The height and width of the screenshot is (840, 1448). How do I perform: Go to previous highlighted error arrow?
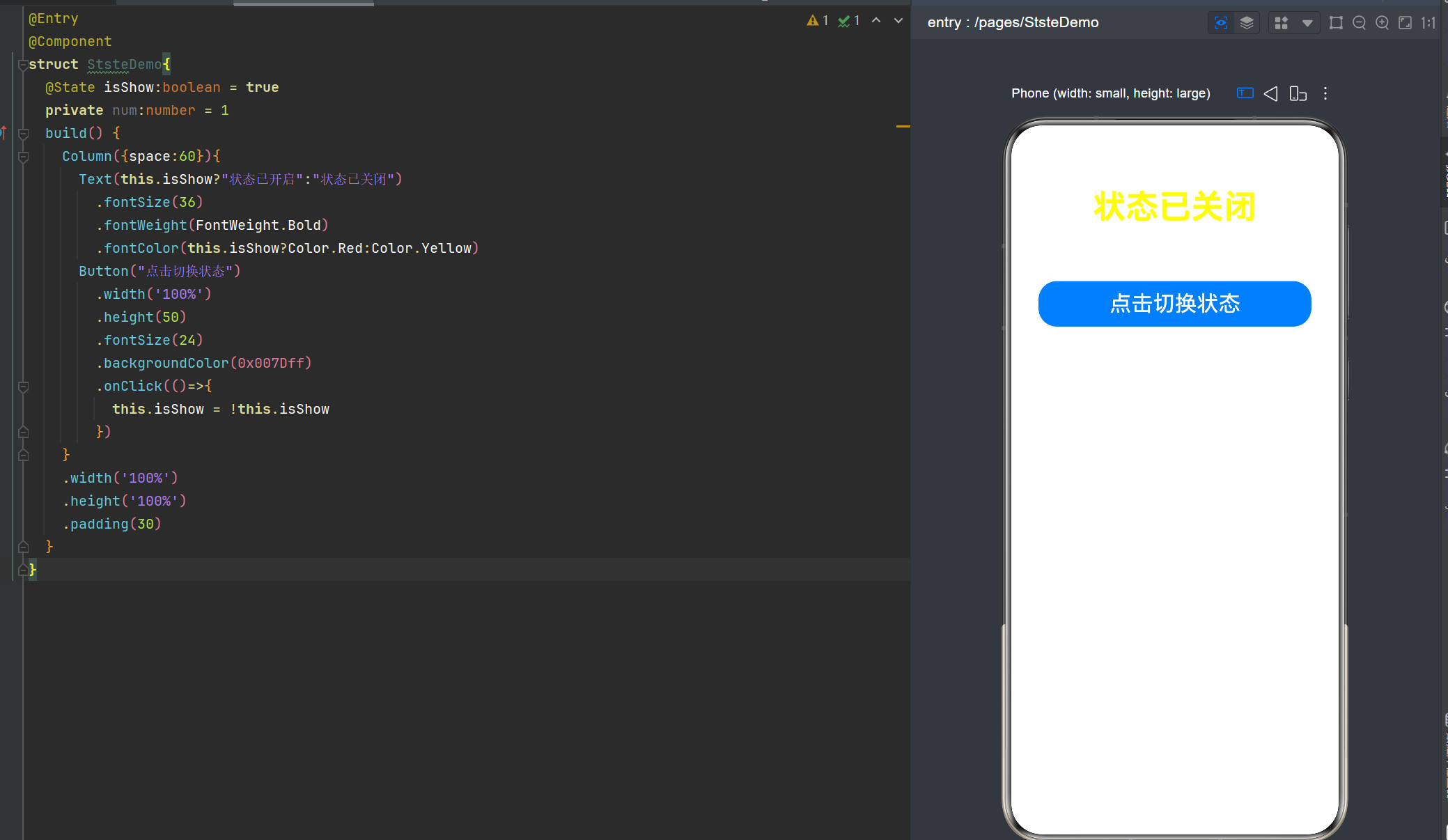pyautogui.click(x=876, y=21)
